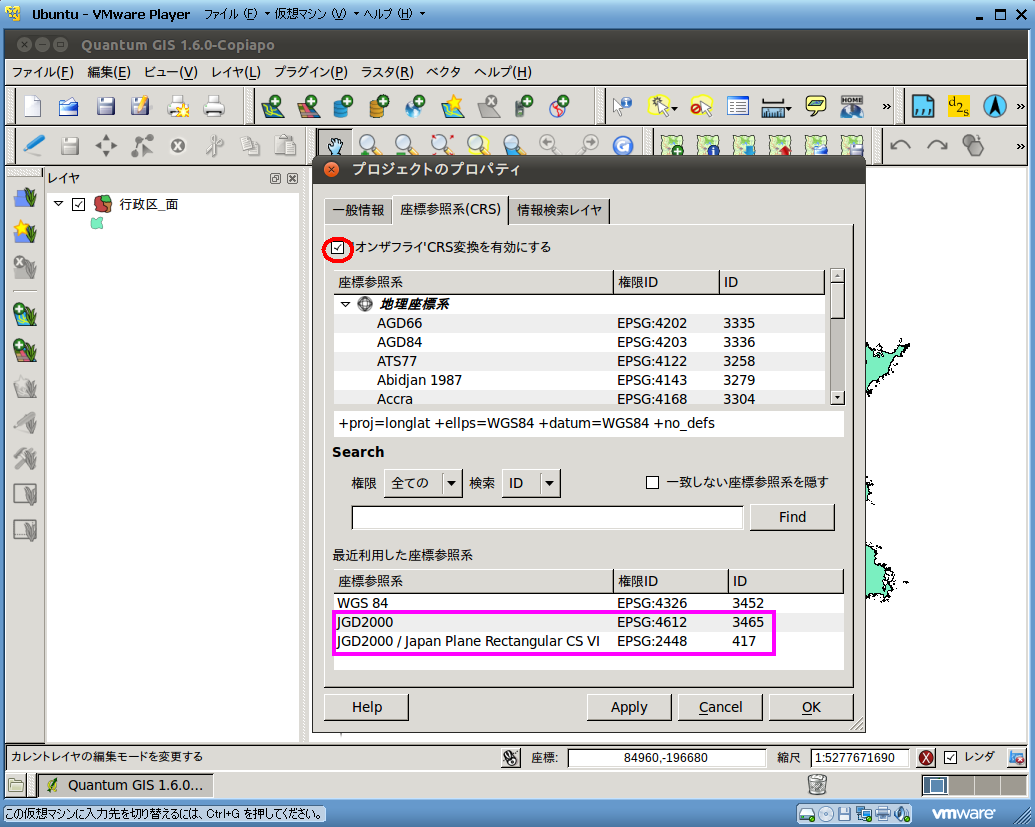The width and height of the screenshot is (1035, 827).
Task: Click the Refresh map icon
Action: click(x=622, y=145)
